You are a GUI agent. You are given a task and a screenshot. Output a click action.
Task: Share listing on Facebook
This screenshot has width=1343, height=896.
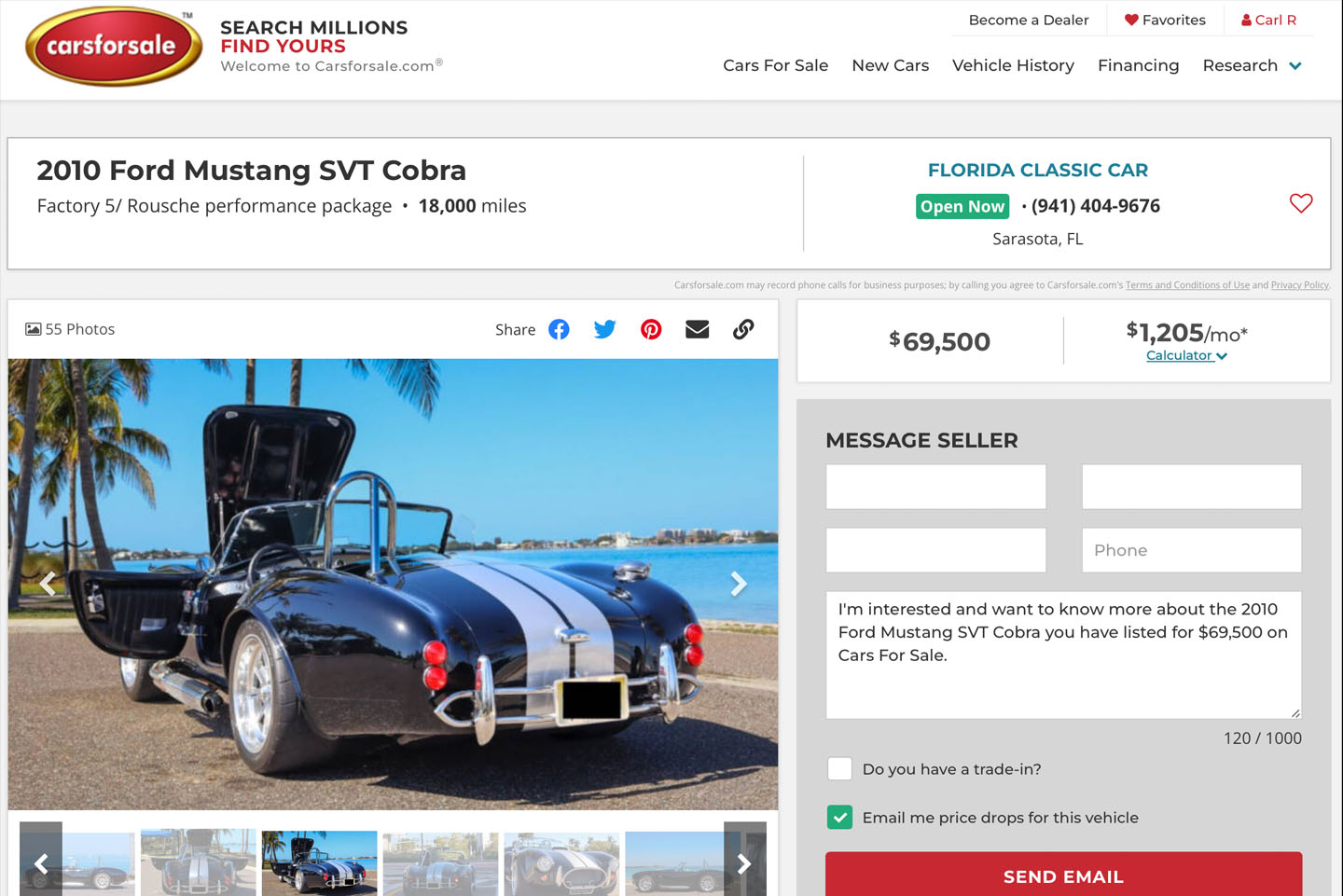point(559,329)
